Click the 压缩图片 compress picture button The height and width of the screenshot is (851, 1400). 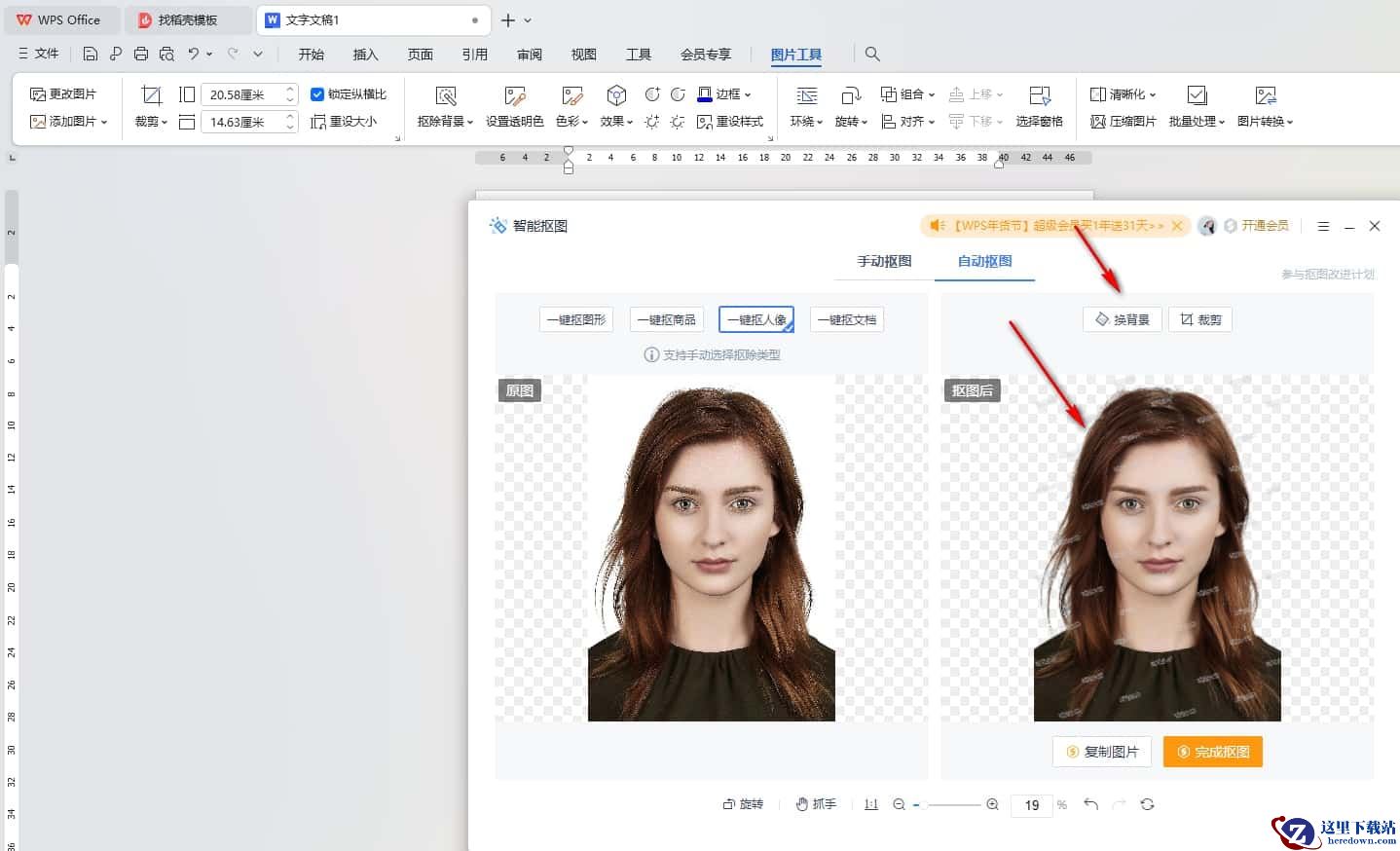coord(1124,122)
